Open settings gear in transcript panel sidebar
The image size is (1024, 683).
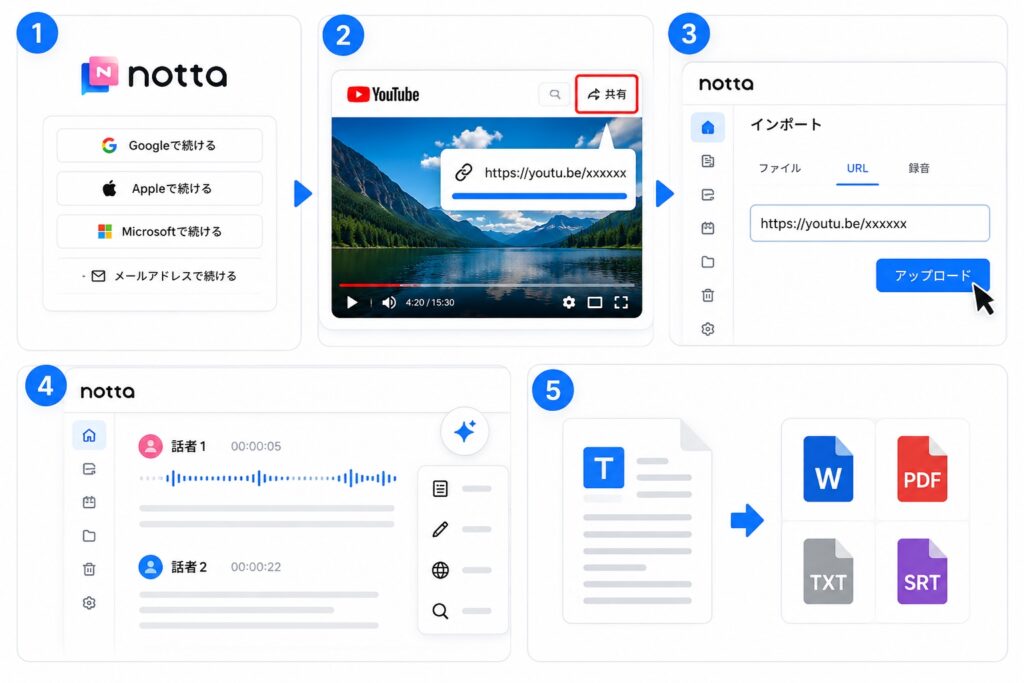(89, 603)
